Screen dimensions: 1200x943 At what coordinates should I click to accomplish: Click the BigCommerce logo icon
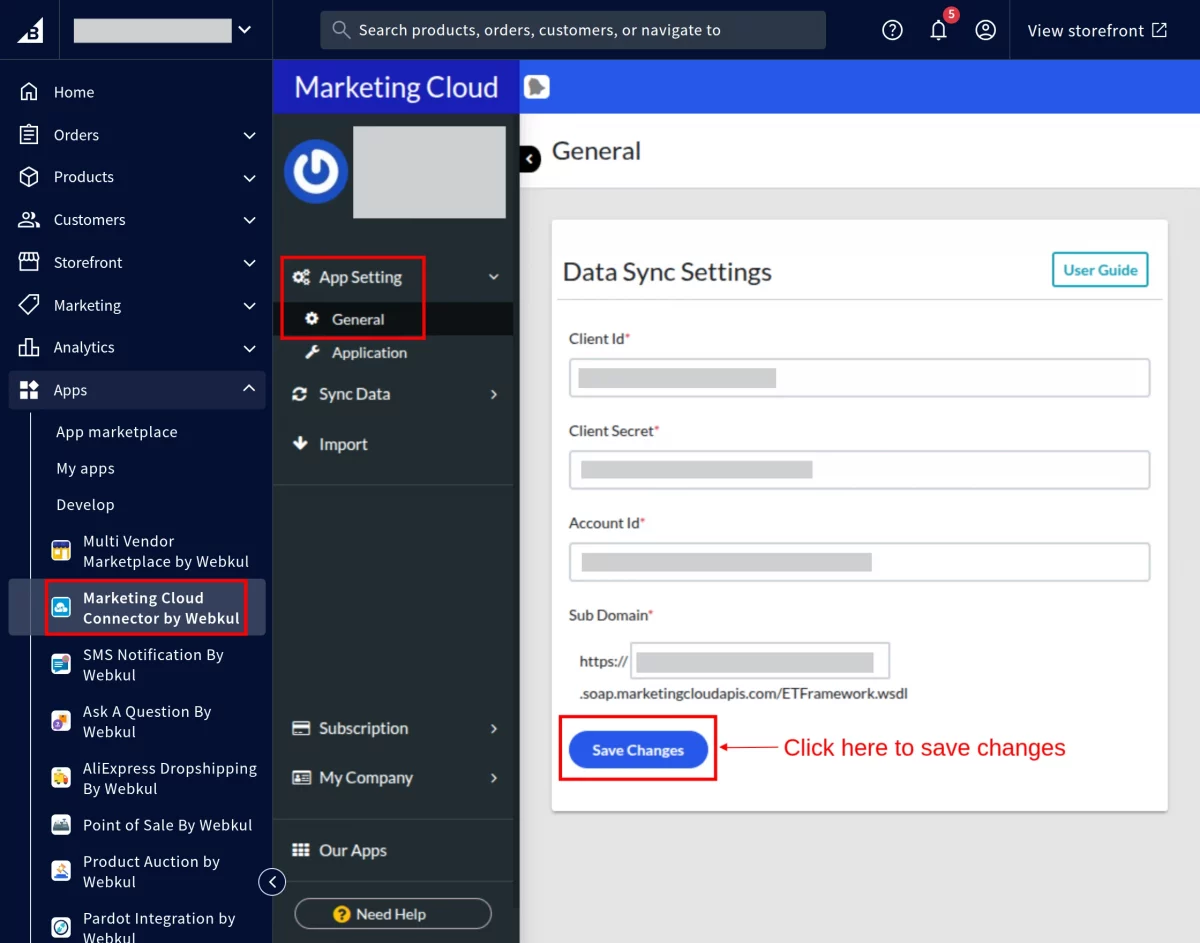pyautogui.click(x=30, y=30)
